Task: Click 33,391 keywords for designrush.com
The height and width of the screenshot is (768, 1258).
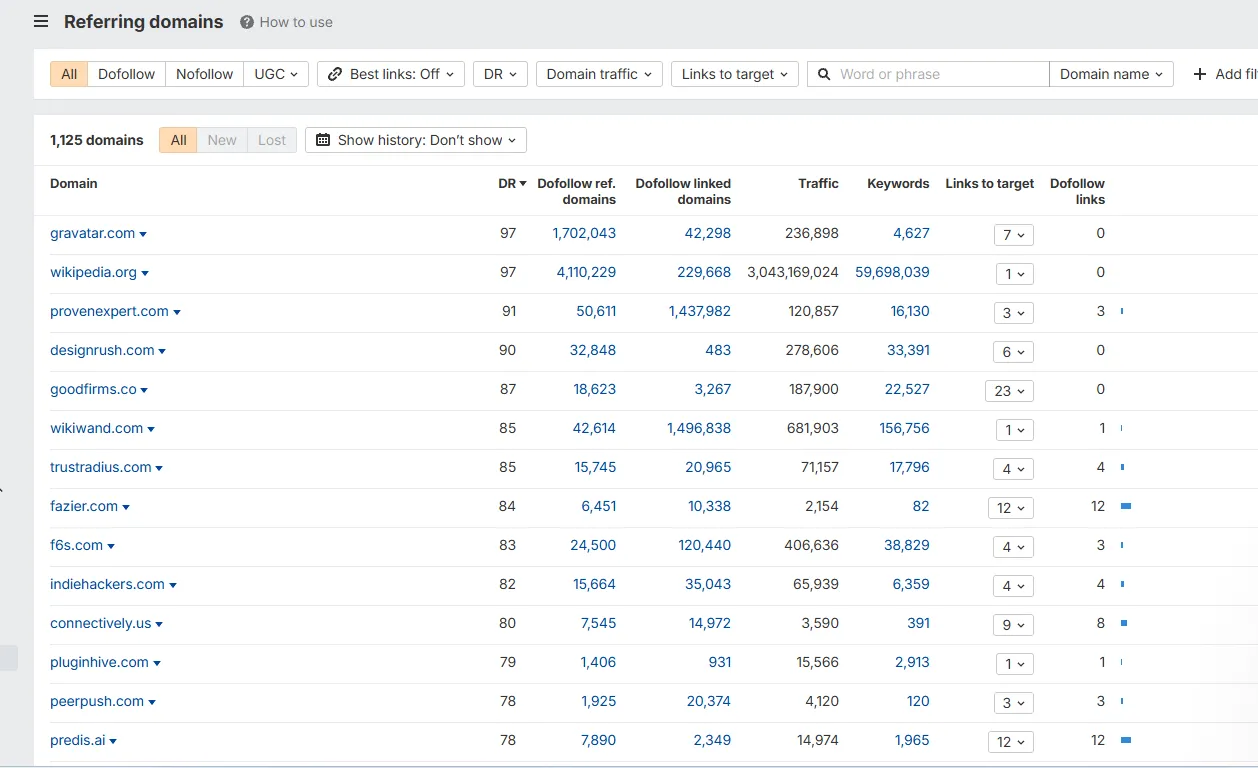Action: 908,350
